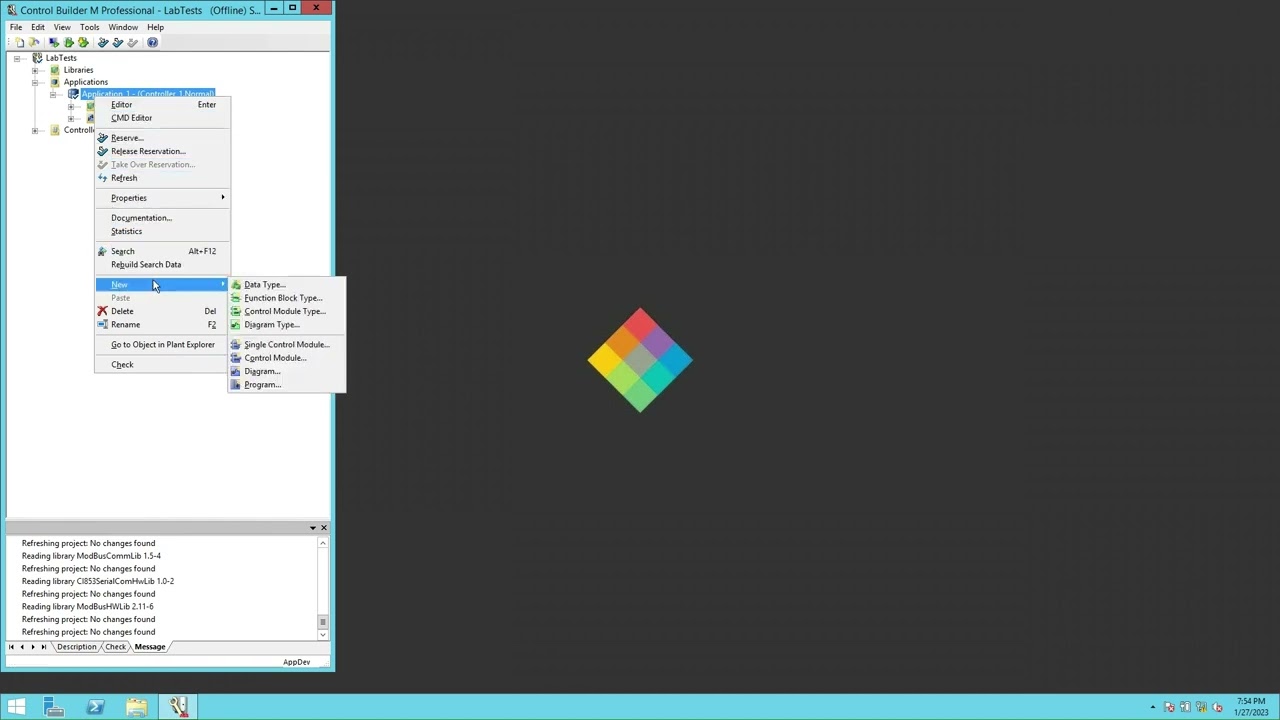The height and width of the screenshot is (720, 1280).
Task: Open Documentation... from the context menu
Action: click(x=163, y=218)
